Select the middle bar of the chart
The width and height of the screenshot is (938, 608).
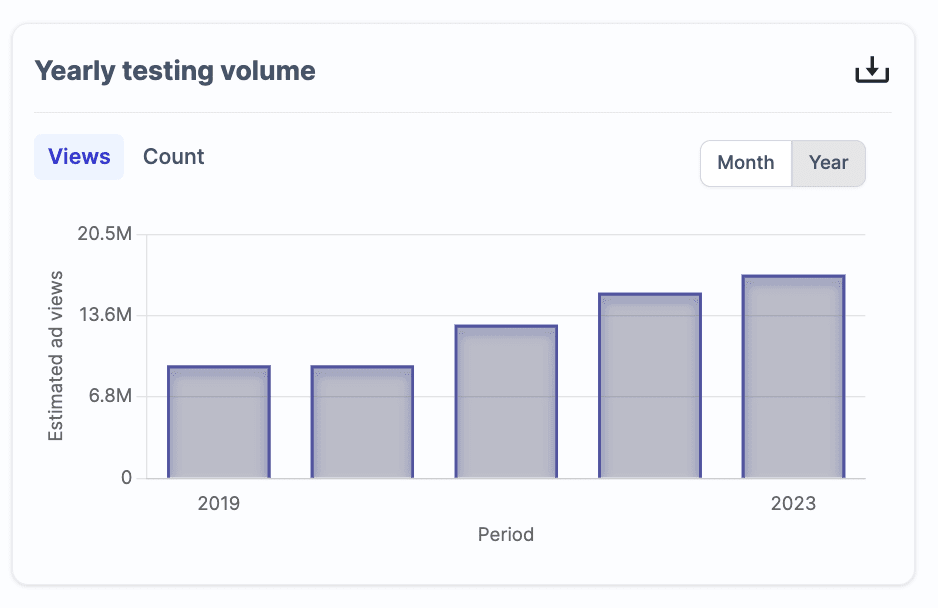[506, 402]
